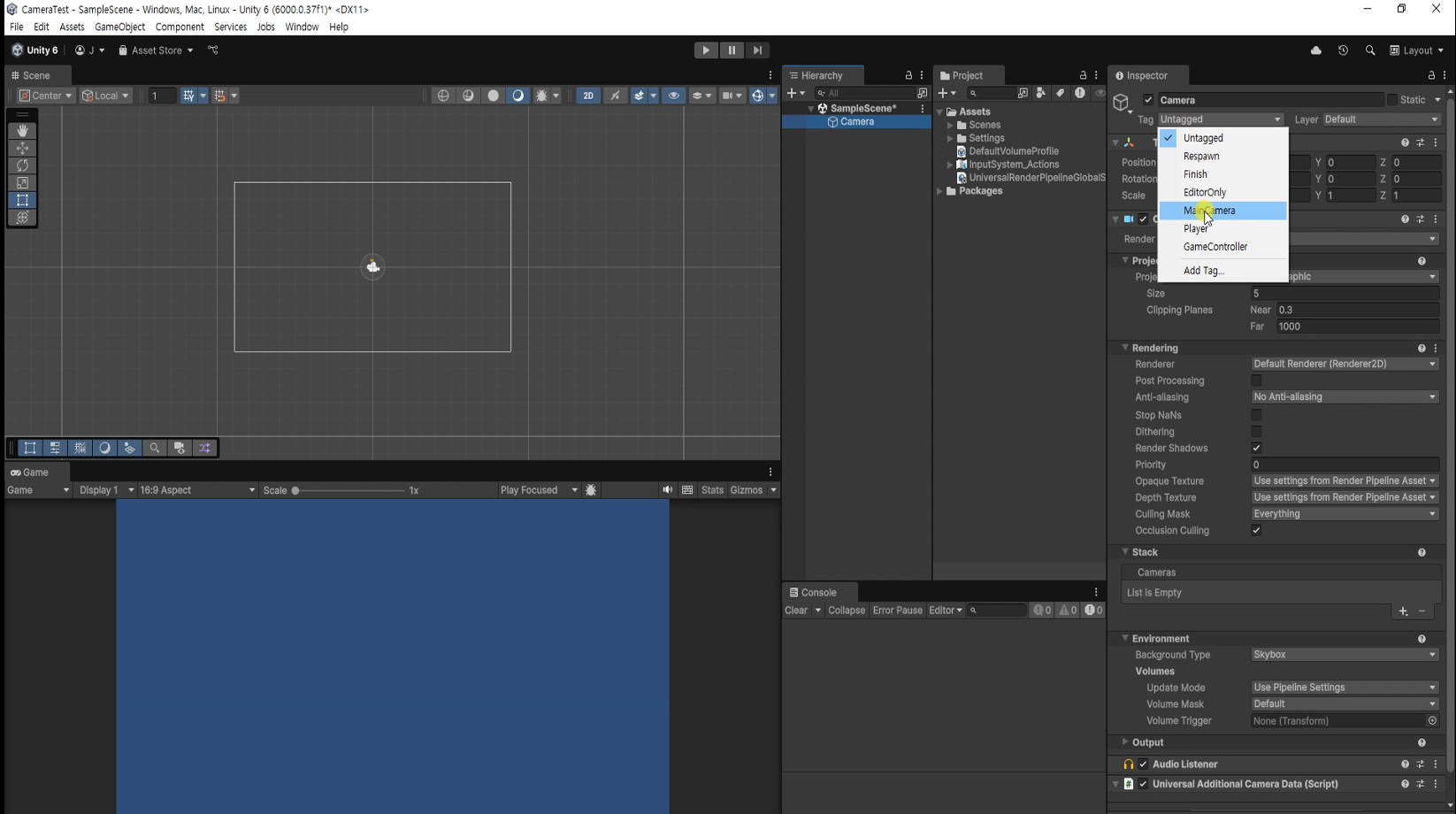Open the Anti-aliasing dropdown

tap(1345, 397)
